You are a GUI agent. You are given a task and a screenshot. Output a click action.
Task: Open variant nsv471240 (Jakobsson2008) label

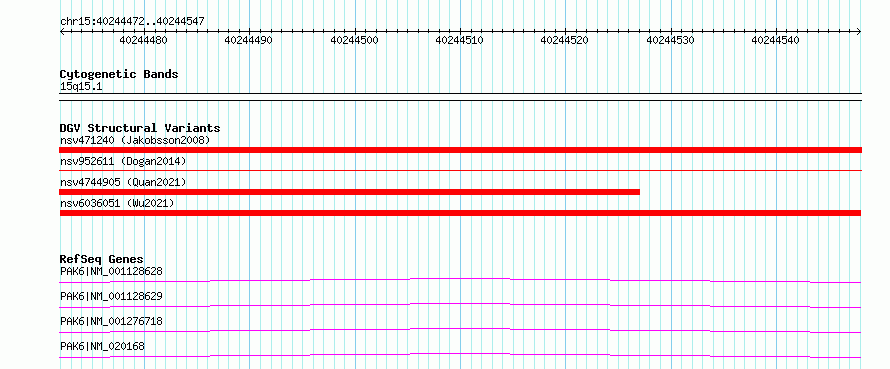click(135, 140)
